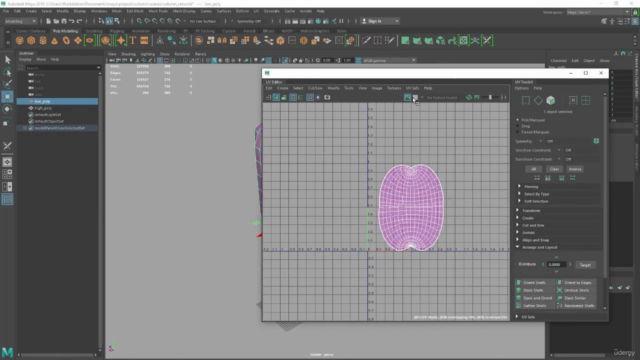Select the Tweak/Marquee radio option
Image resolution: width=640 pixels, height=360 pixels.
[518, 132]
